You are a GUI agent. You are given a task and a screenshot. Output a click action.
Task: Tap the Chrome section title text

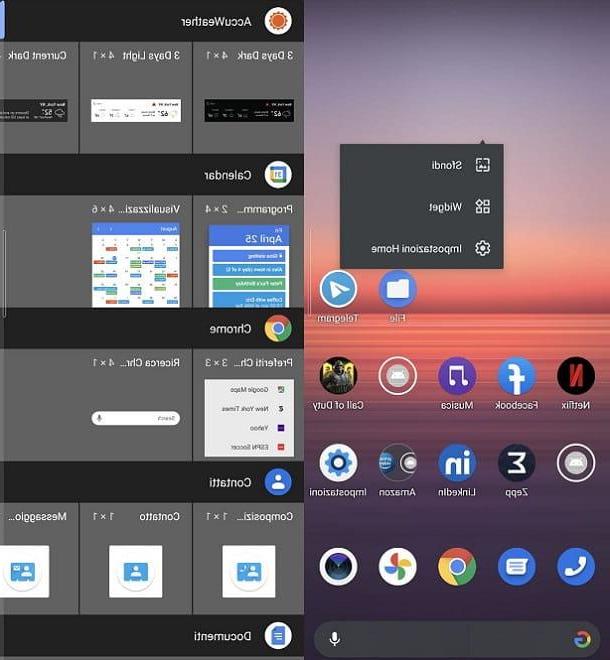click(x=230, y=329)
